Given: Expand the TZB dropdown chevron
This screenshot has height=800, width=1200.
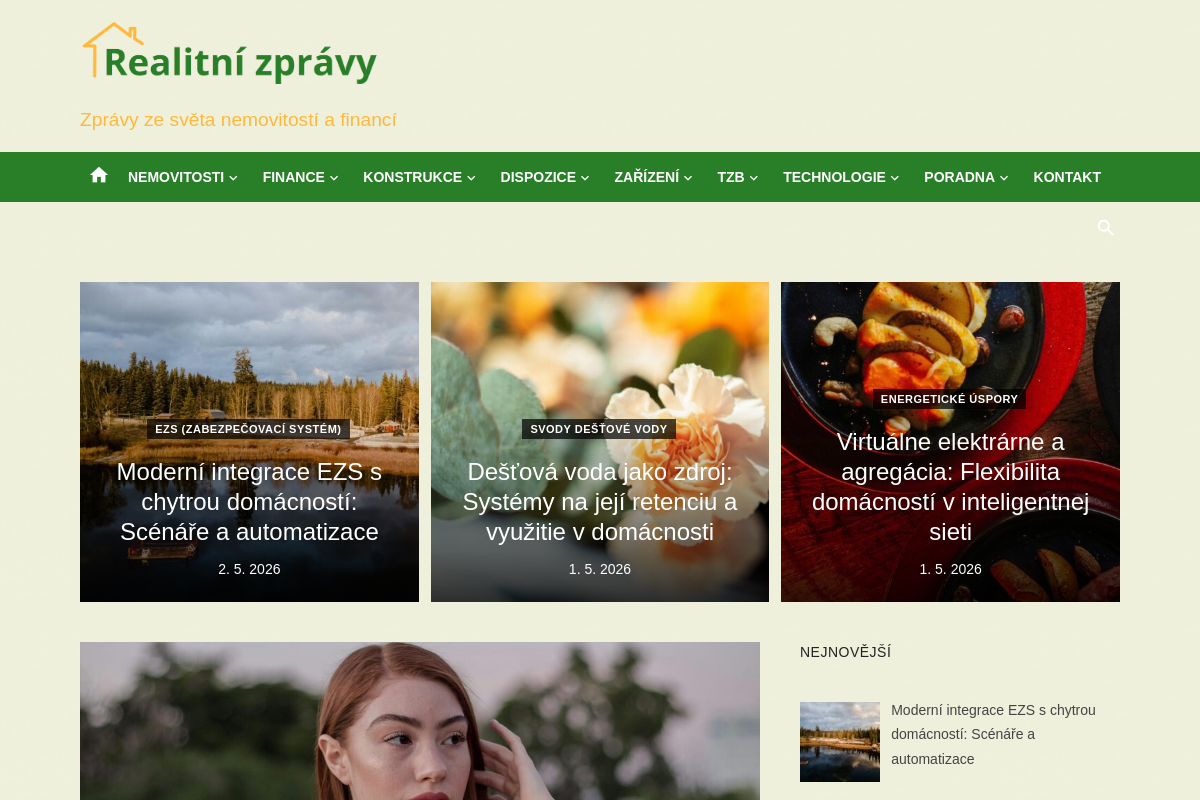Looking at the screenshot, I should tap(754, 178).
